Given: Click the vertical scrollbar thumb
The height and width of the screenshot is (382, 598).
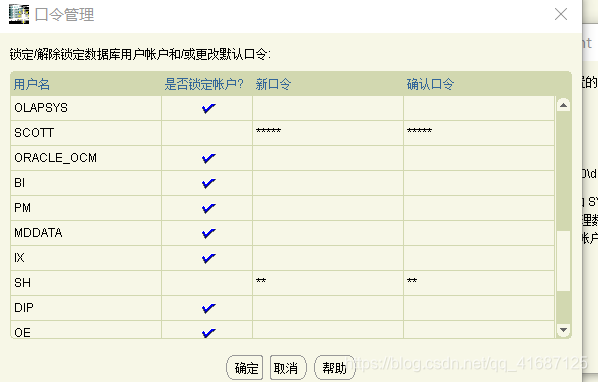Looking at the screenshot, I should coord(563,261).
